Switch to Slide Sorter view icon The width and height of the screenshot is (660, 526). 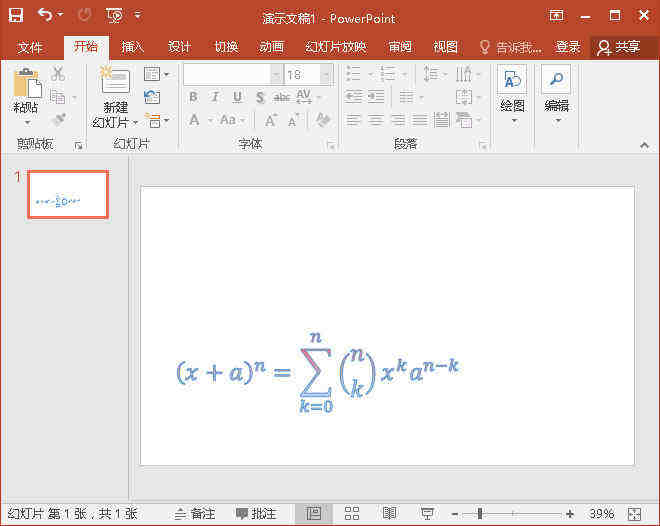pyautogui.click(x=352, y=514)
